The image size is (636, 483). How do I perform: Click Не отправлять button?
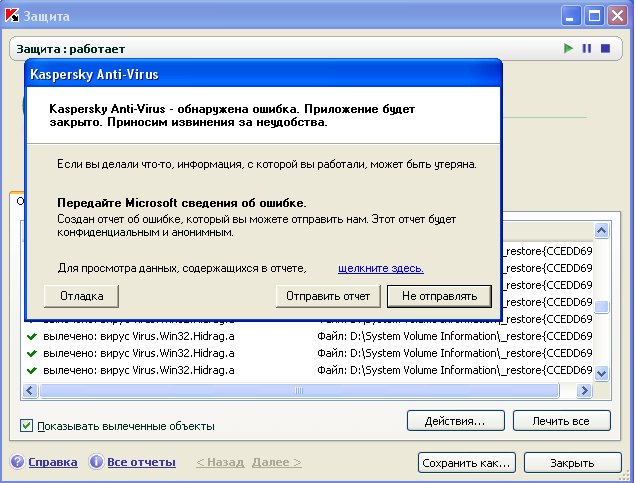coord(439,296)
